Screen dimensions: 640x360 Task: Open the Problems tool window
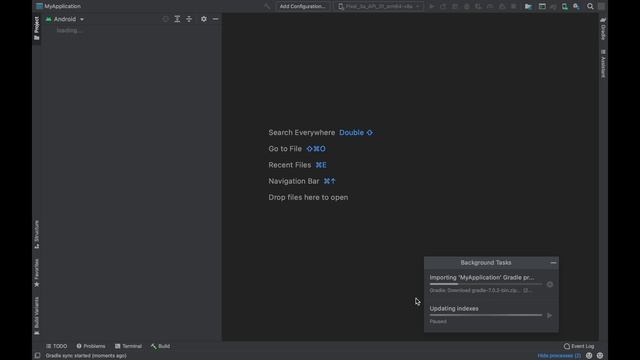pyautogui.click(x=91, y=346)
